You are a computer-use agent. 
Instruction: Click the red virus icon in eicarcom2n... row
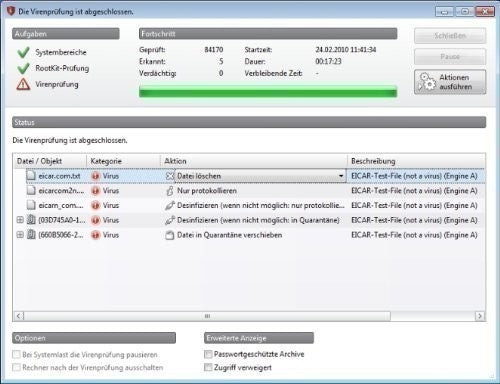point(96,191)
